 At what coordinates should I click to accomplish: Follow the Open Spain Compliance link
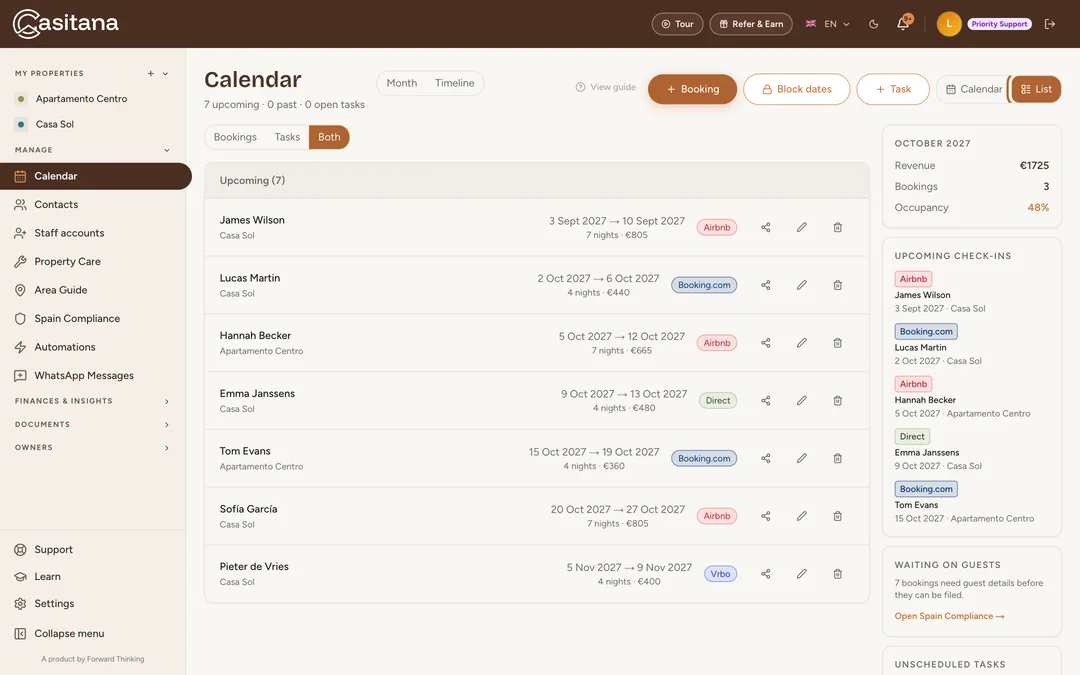coord(949,616)
